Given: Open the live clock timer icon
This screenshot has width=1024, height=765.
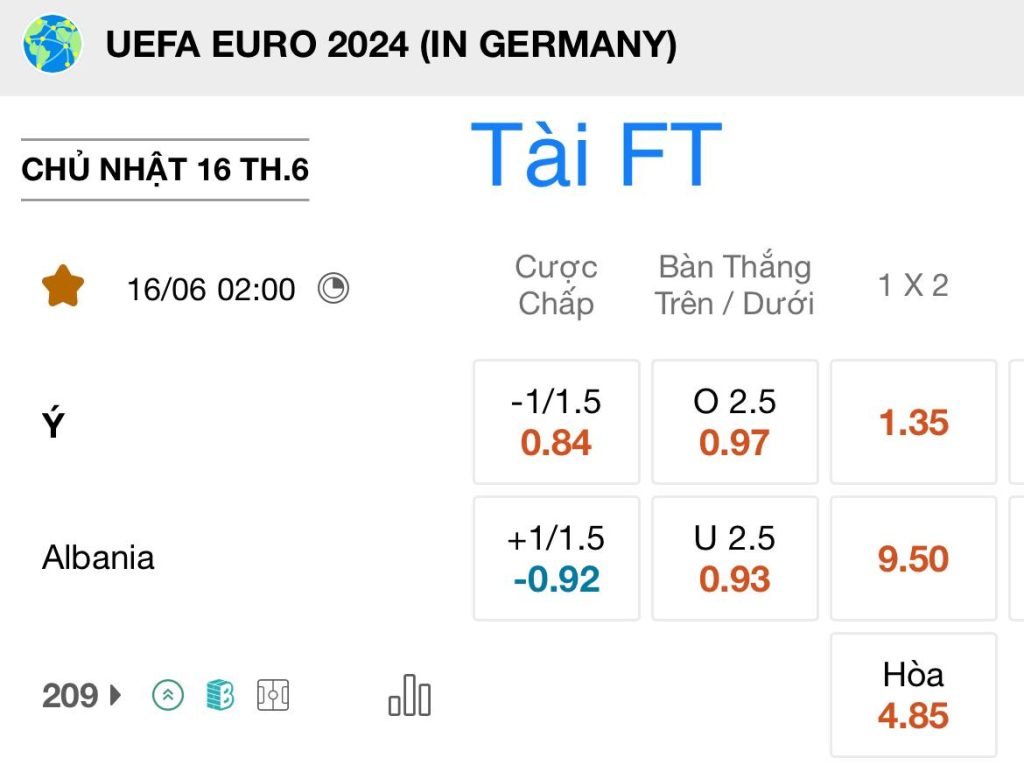Looking at the screenshot, I should (333, 288).
